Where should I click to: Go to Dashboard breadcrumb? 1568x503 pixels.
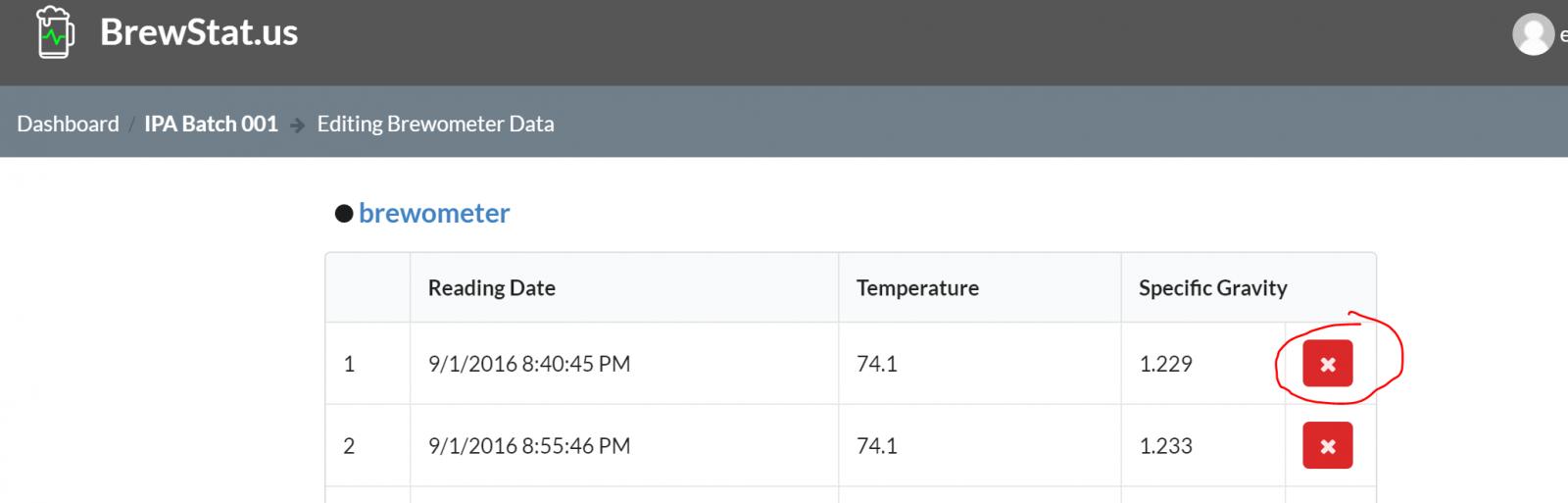(68, 124)
